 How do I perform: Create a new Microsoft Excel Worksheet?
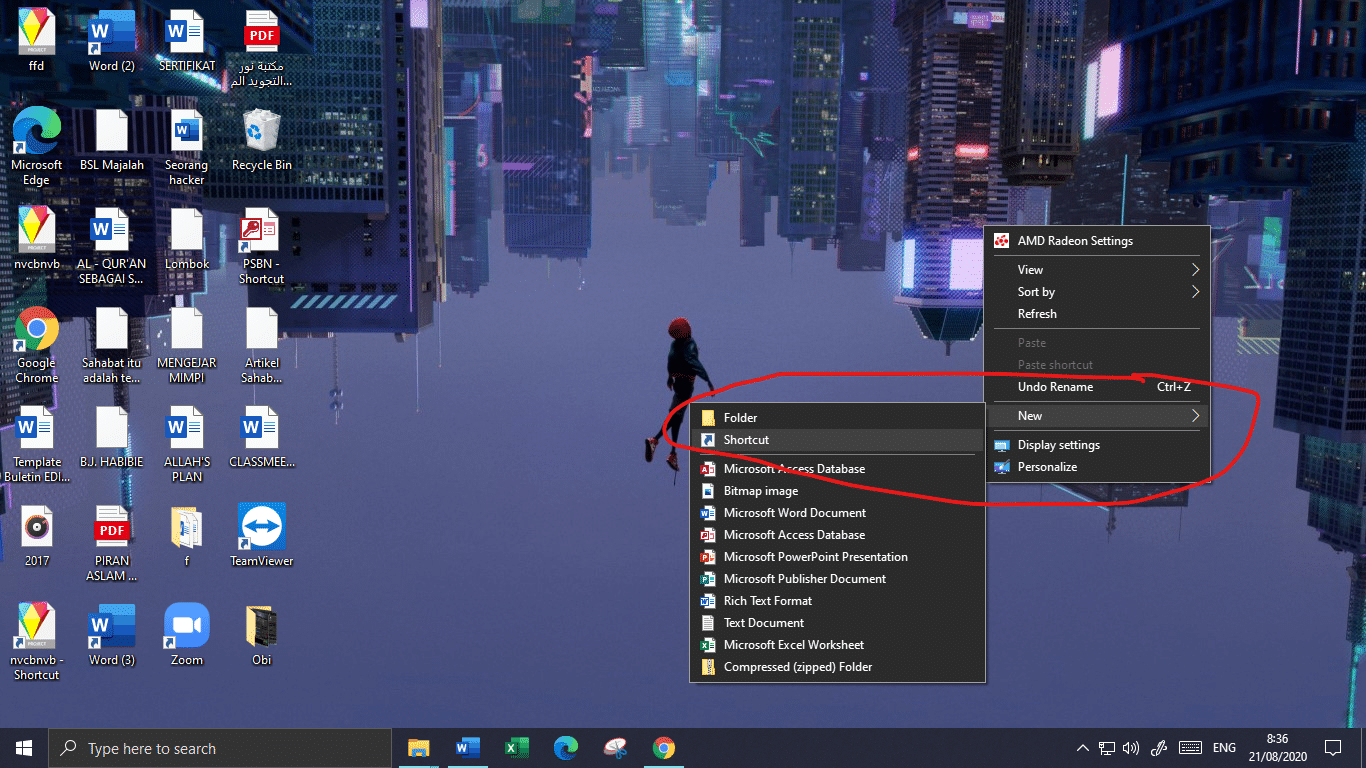tap(838, 645)
